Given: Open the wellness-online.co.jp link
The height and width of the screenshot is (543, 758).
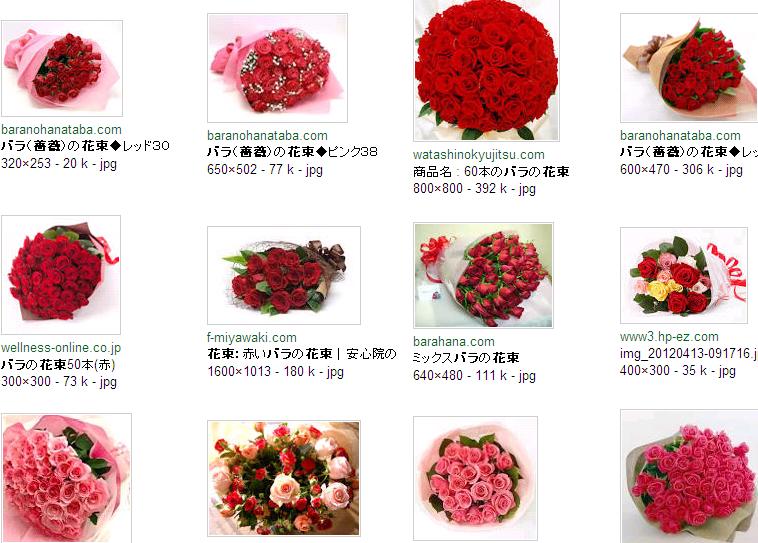Looking at the screenshot, I should point(61,347).
